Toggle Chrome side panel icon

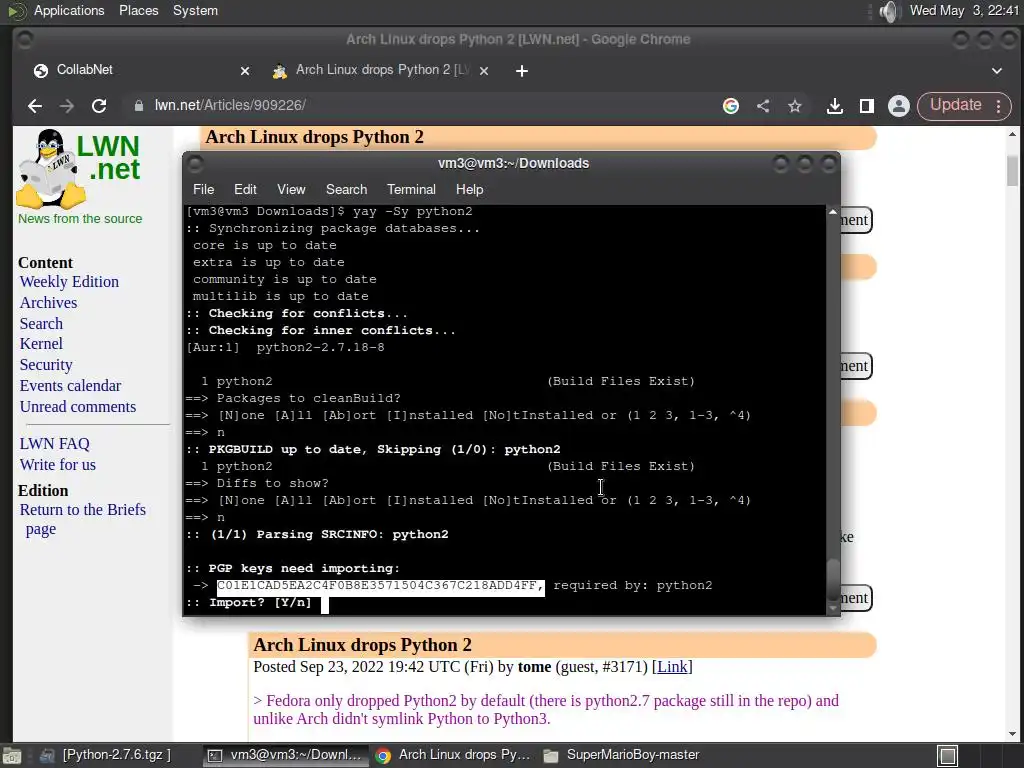click(x=867, y=106)
